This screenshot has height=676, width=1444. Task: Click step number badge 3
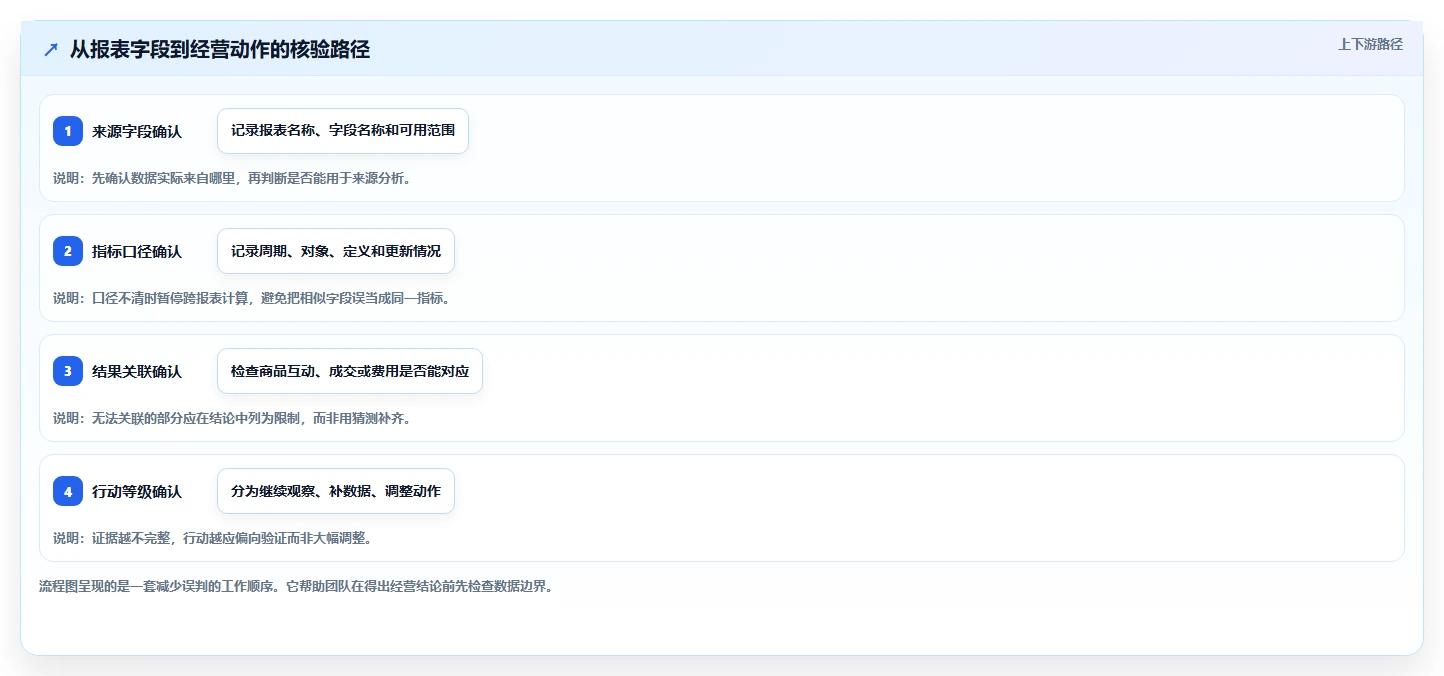click(x=68, y=371)
